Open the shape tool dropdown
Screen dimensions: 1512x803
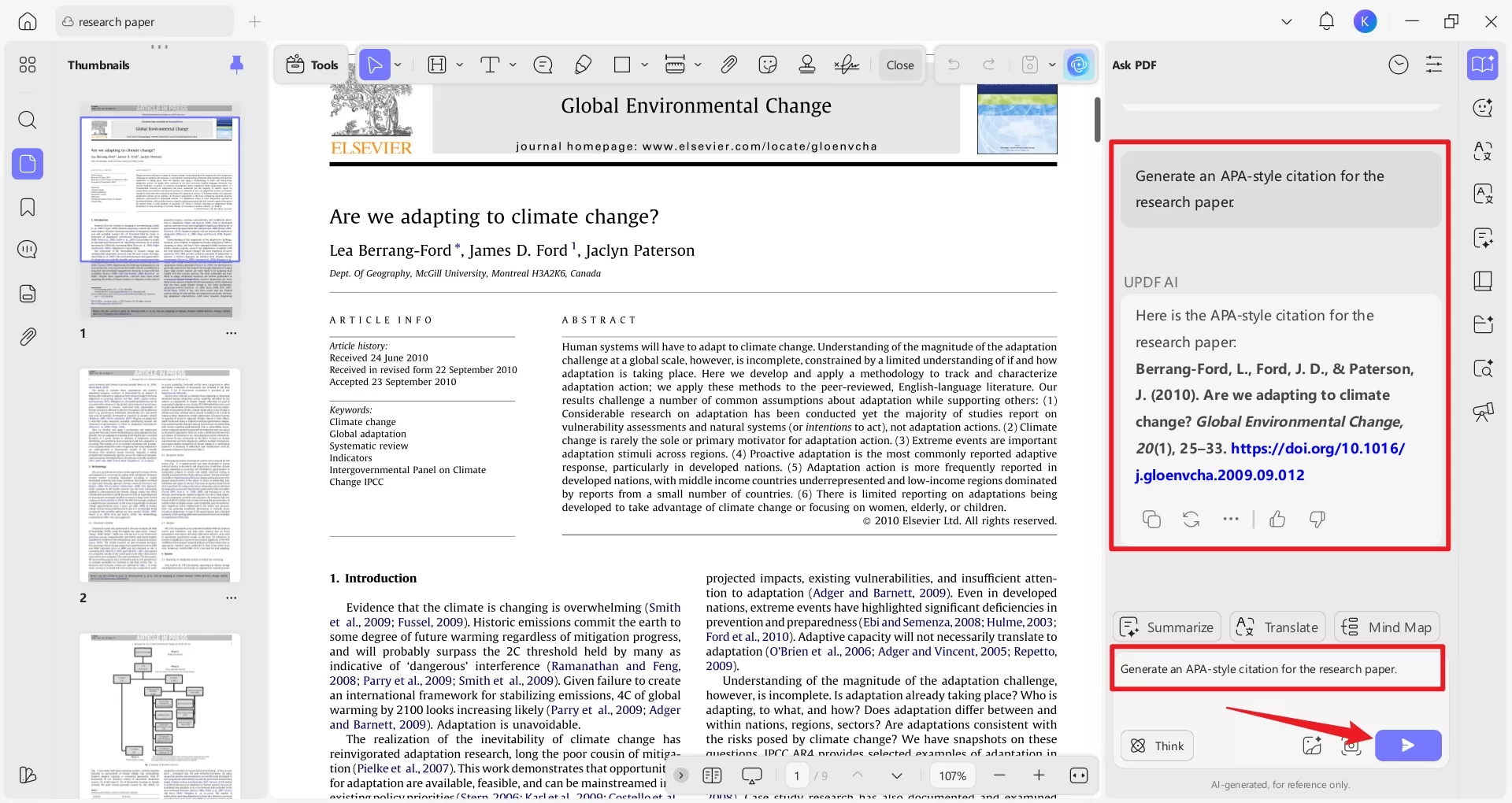click(644, 65)
